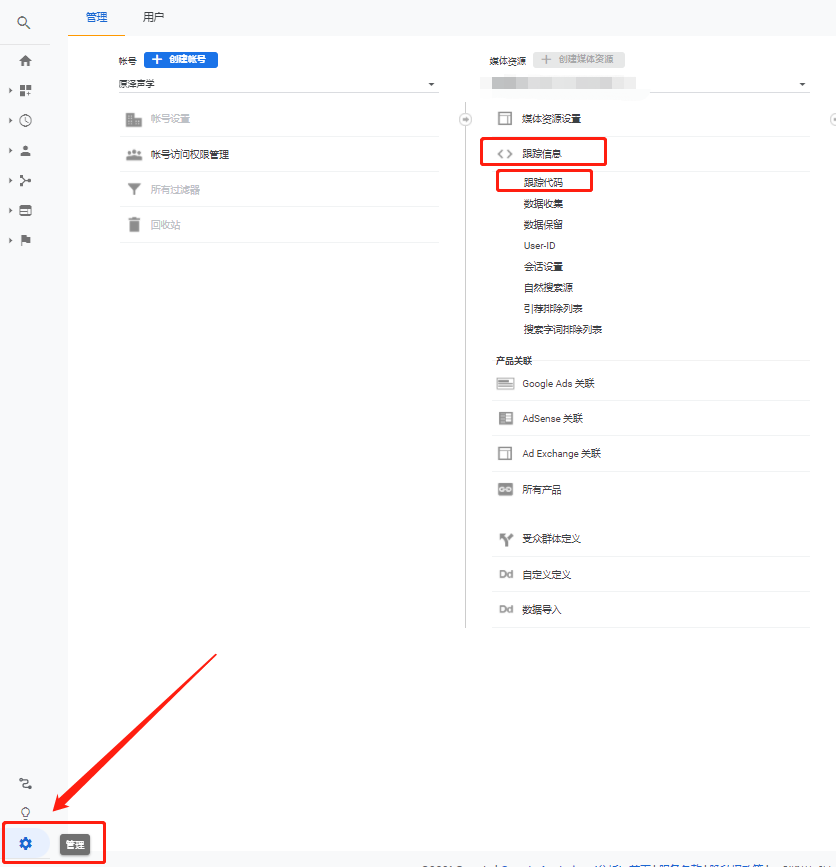Open Discover lightbulb icon
The width and height of the screenshot is (836, 867).
(x=25, y=813)
